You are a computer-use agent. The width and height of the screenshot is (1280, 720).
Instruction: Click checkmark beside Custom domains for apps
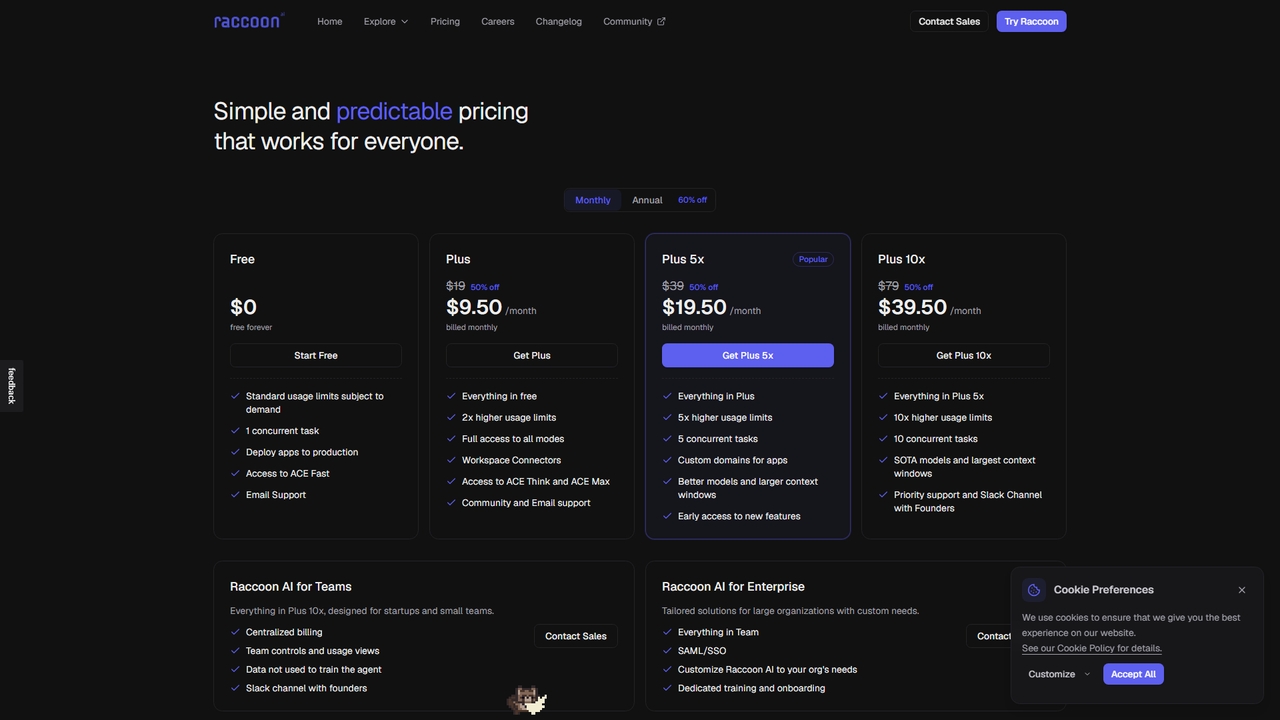pos(667,460)
